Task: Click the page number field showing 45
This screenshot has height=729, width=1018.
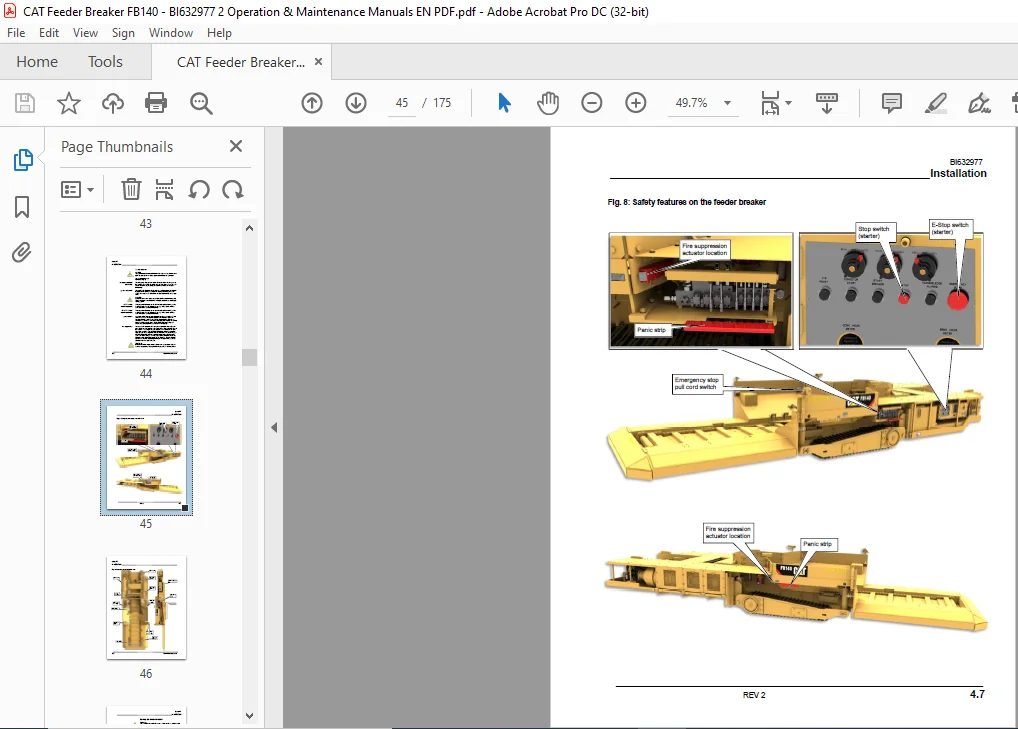Action: click(x=402, y=103)
